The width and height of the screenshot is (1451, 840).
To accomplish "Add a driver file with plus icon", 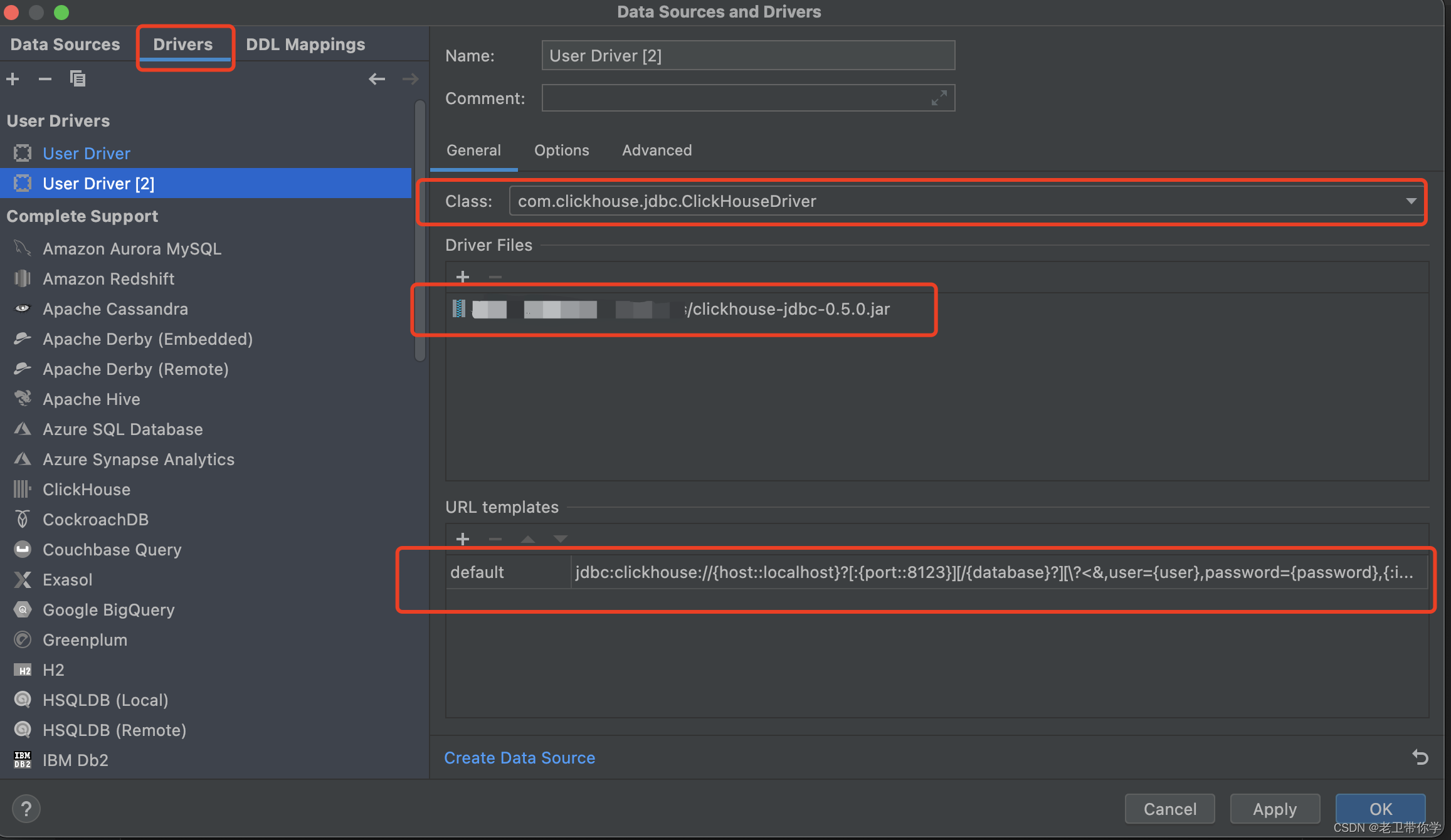I will [x=462, y=276].
